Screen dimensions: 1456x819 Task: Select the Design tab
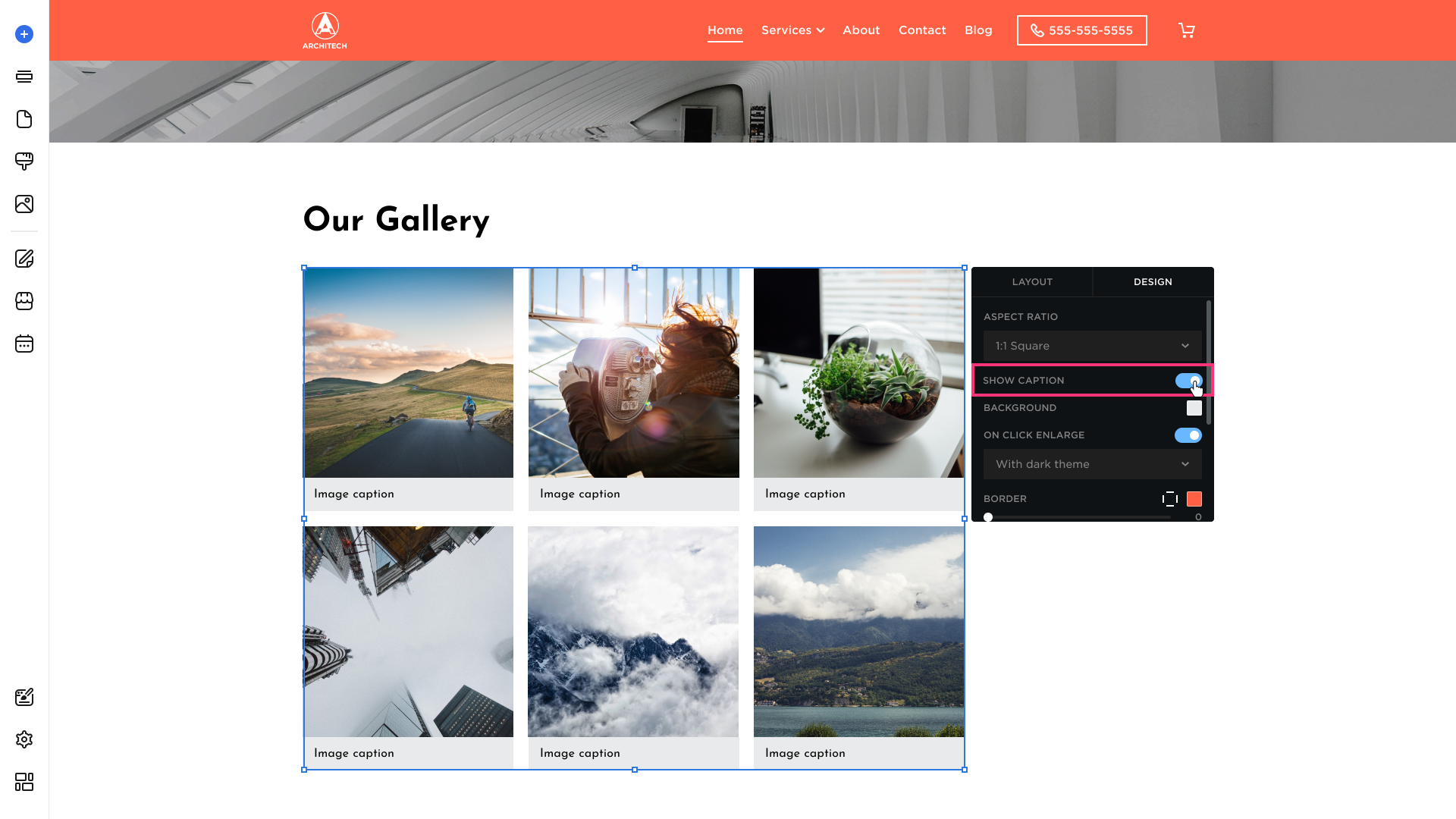tap(1153, 282)
